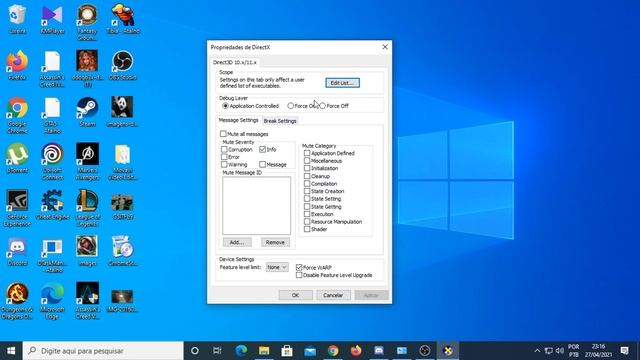640x360 pixels.
Task: Open the Steam desktop shortcut
Action: click(87, 111)
